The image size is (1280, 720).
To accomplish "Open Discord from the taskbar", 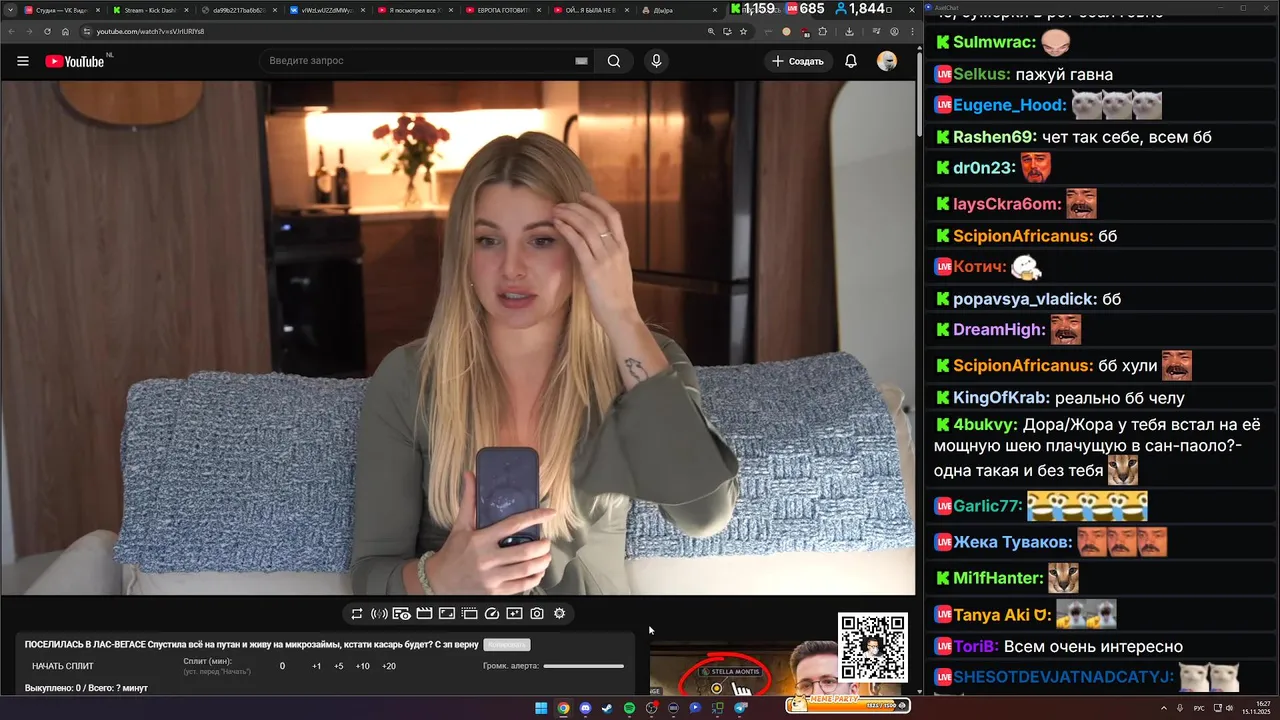I will [x=585, y=708].
